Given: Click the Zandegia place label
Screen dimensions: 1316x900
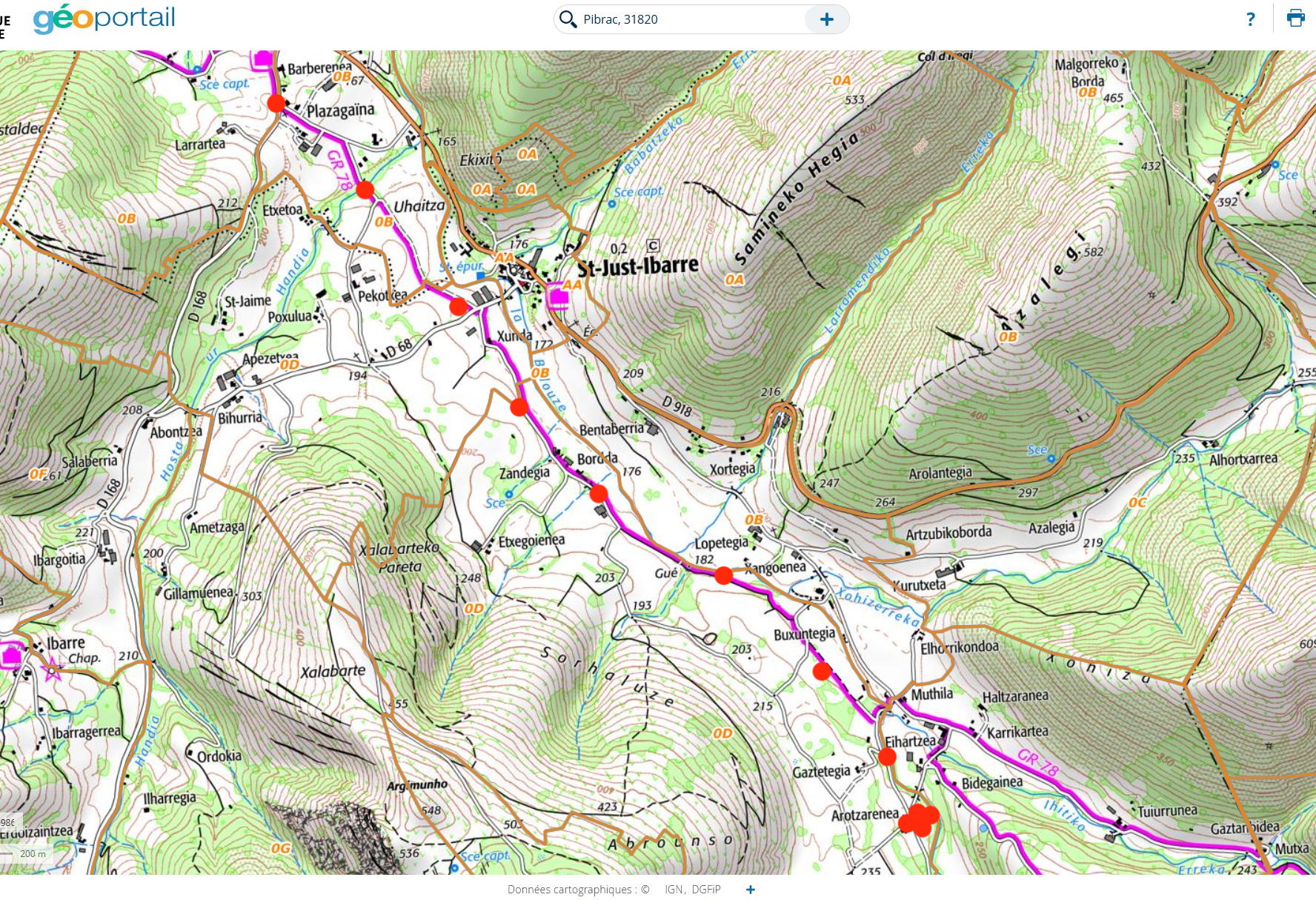Looking at the screenshot, I should tap(525, 472).
